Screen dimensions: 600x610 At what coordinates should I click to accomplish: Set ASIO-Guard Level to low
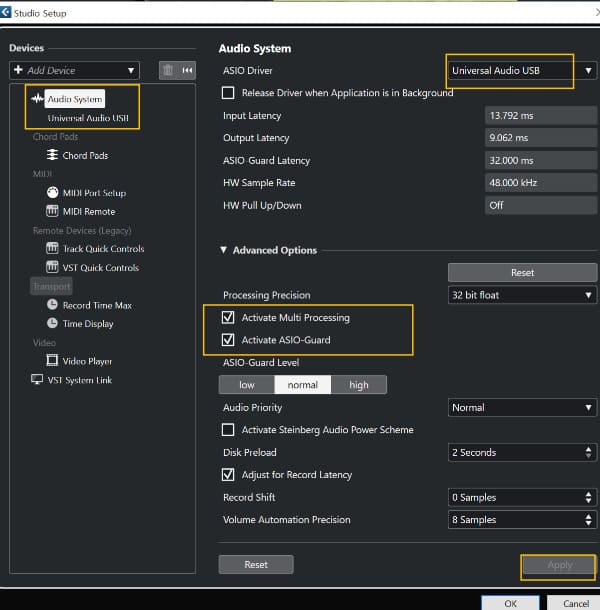(247, 385)
